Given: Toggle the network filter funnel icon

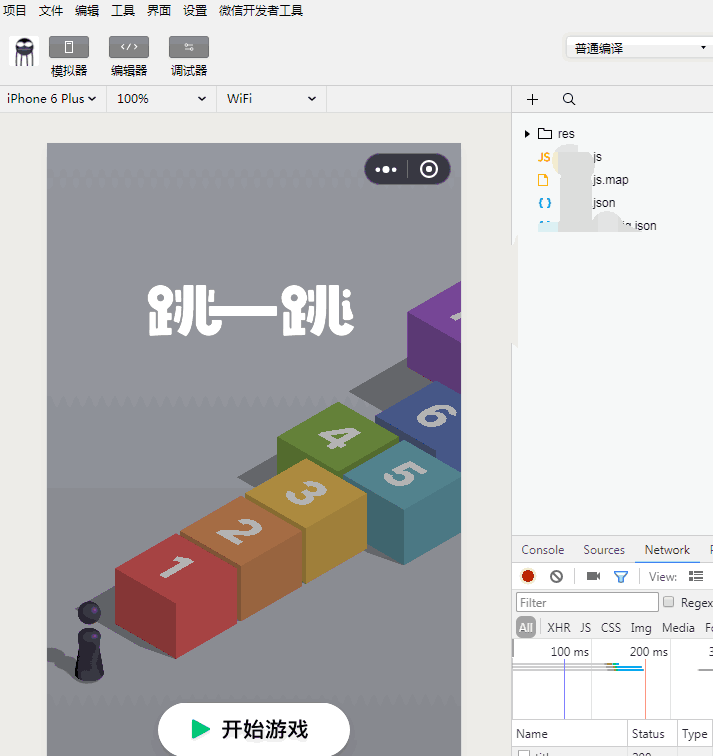Looking at the screenshot, I should pyautogui.click(x=621, y=576).
